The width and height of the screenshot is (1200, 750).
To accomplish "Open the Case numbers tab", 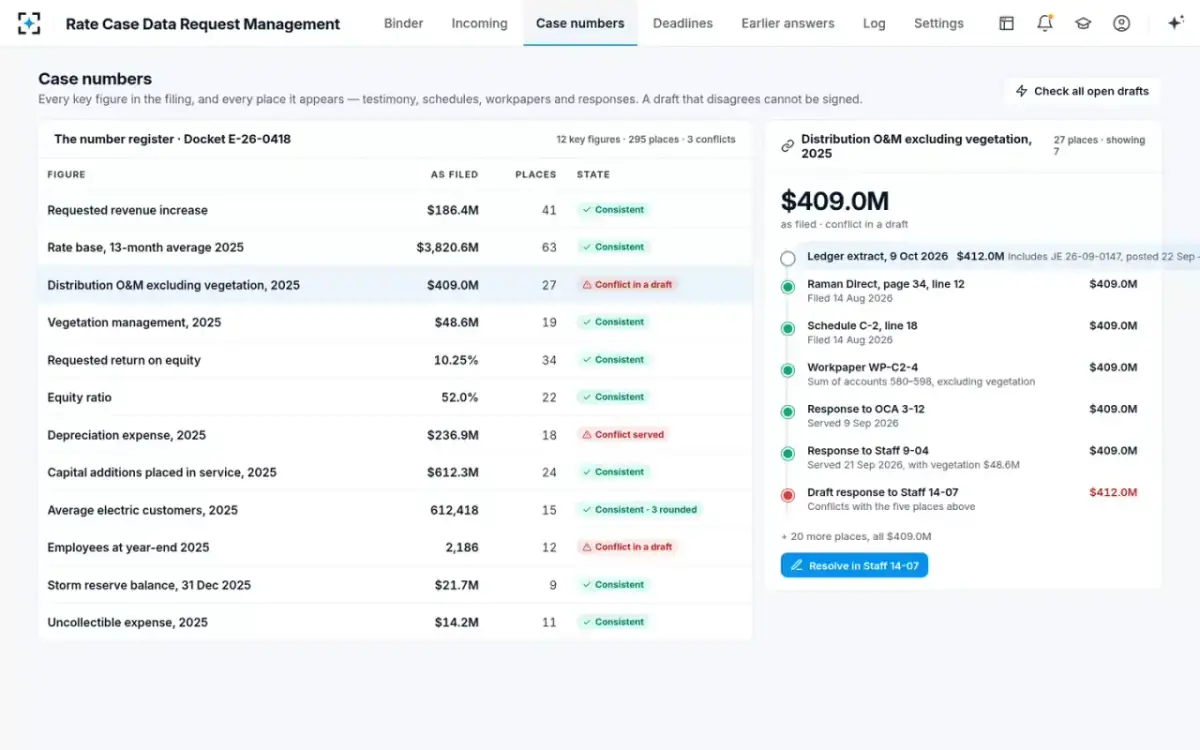I will (580, 23).
